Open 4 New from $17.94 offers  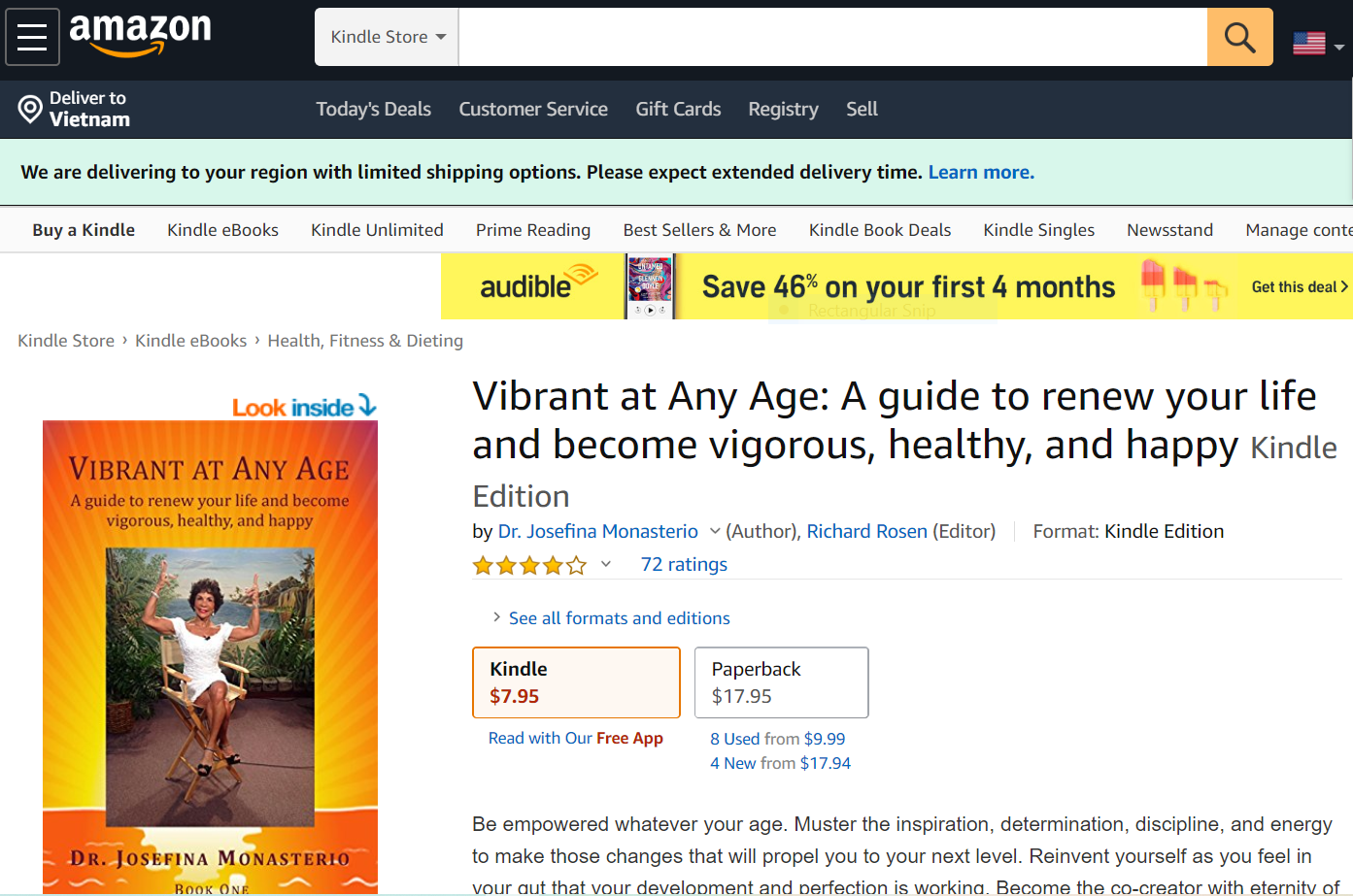coord(780,763)
